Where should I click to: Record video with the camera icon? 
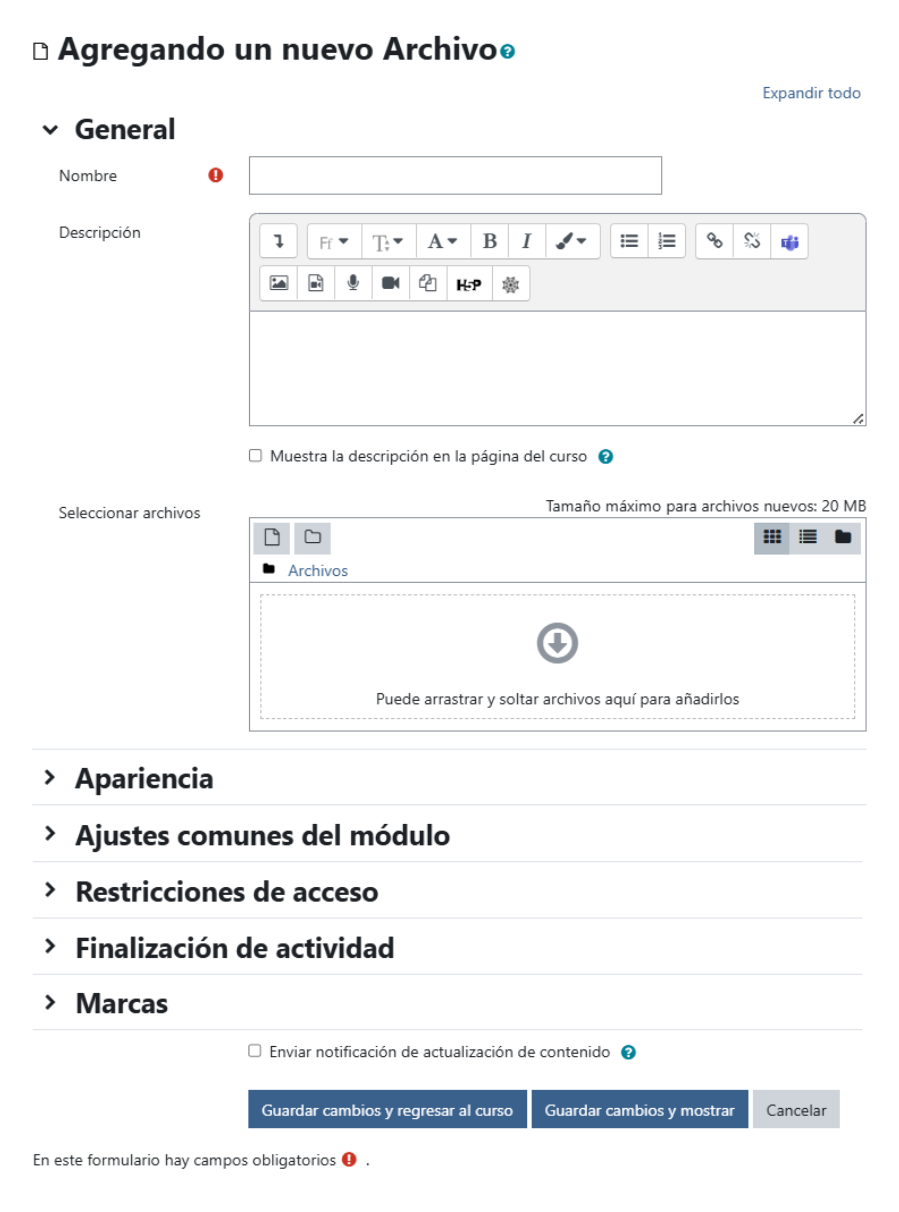pos(390,283)
